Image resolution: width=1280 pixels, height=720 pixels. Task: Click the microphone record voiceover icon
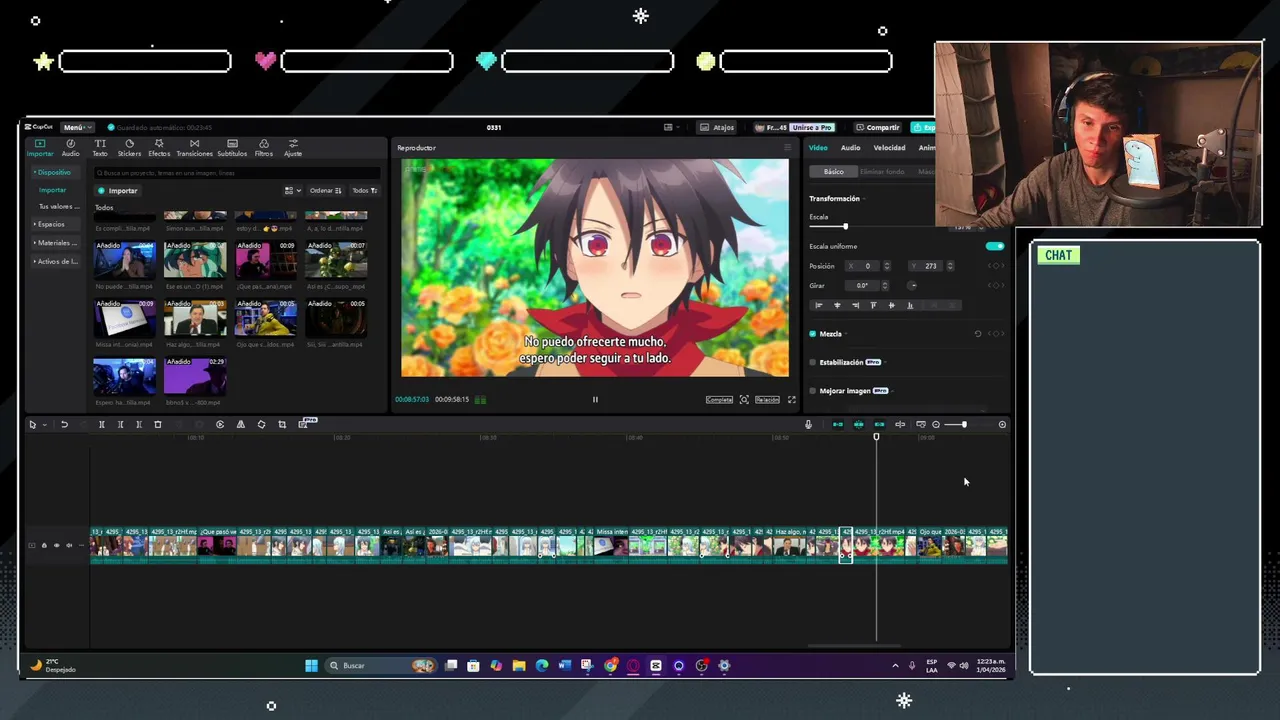tap(808, 425)
